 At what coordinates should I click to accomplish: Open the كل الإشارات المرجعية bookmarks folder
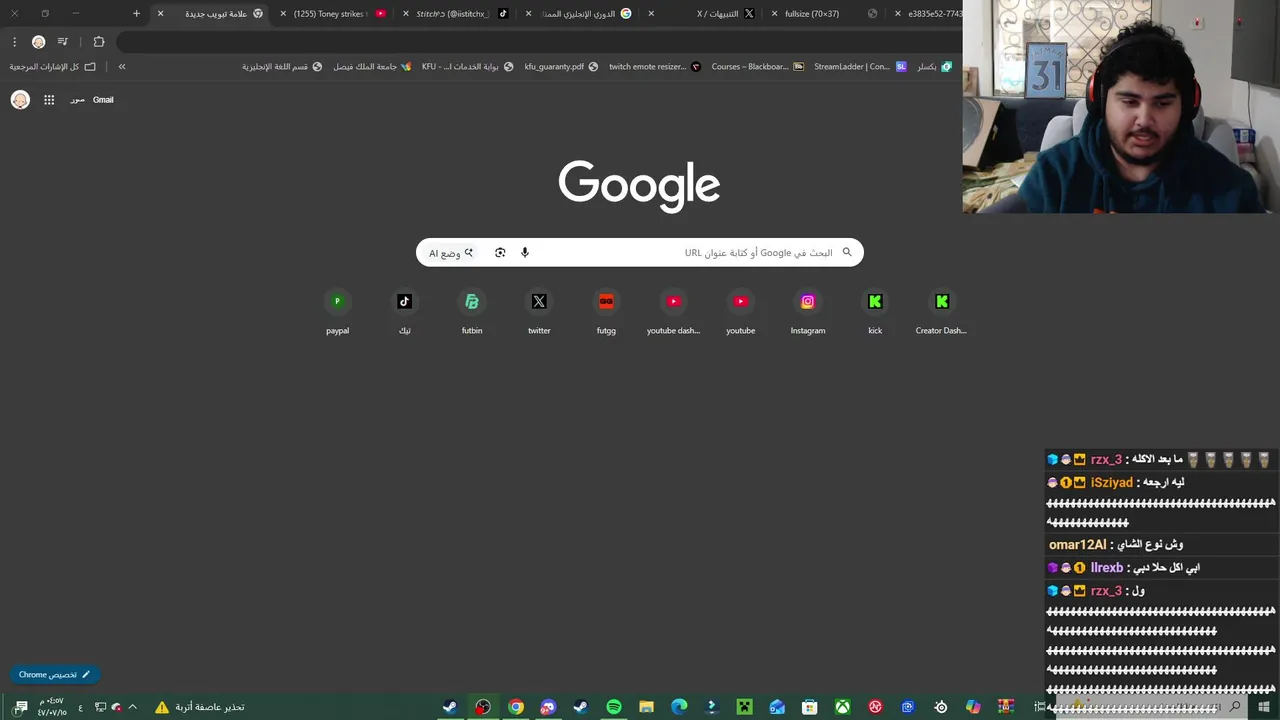[x=53, y=67]
